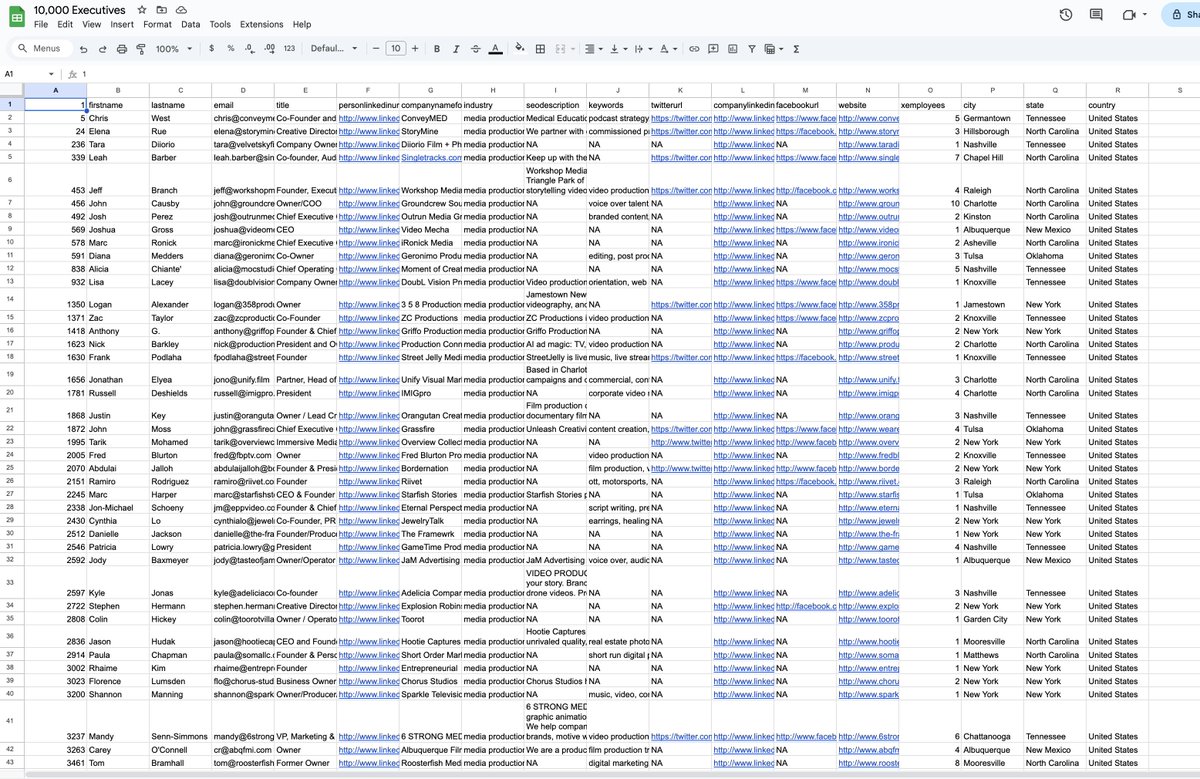The image size is (1200, 779).
Task: Open Tarik Mohamed's Twitter URL link
Action: coord(680,442)
